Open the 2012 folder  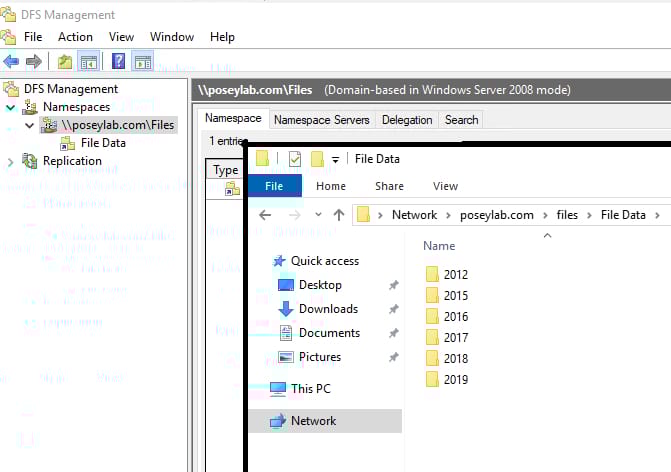[x=447, y=274]
